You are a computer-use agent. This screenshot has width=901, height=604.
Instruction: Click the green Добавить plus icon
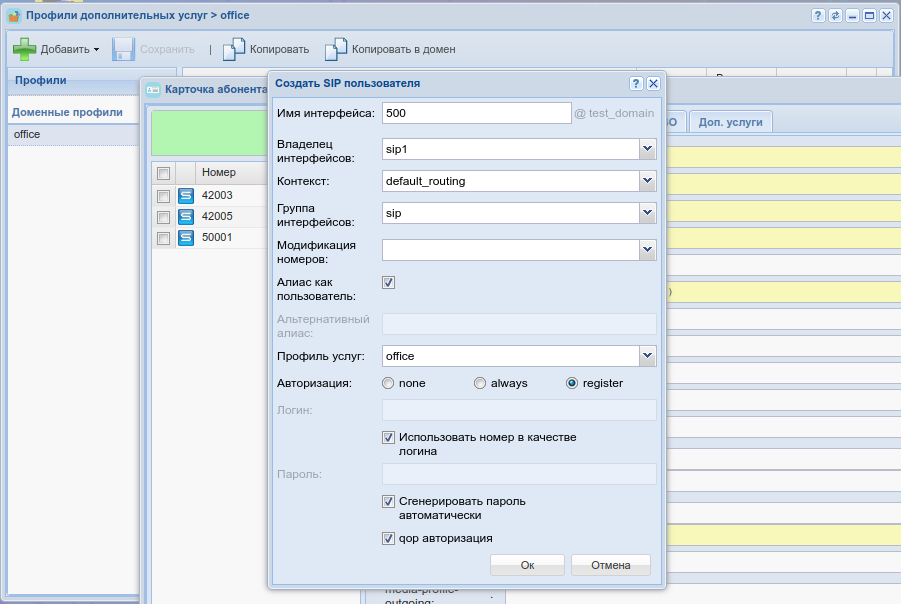click(x=24, y=49)
